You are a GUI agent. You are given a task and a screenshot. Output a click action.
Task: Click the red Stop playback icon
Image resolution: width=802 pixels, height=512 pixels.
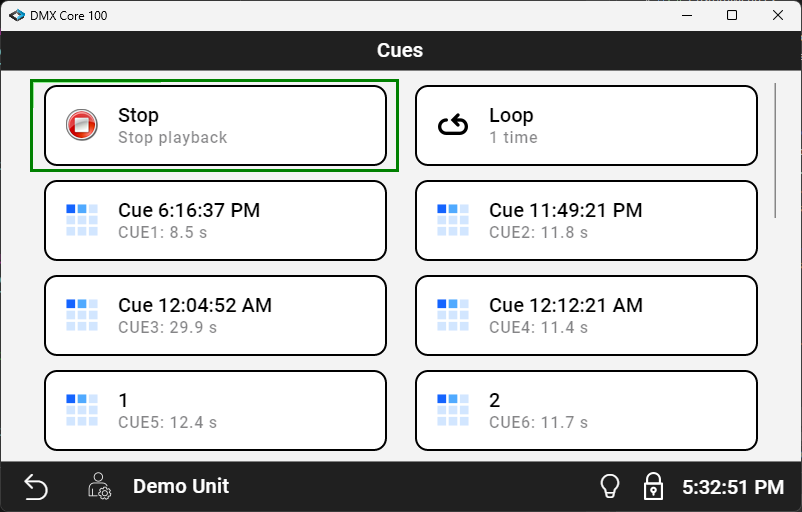click(82, 125)
